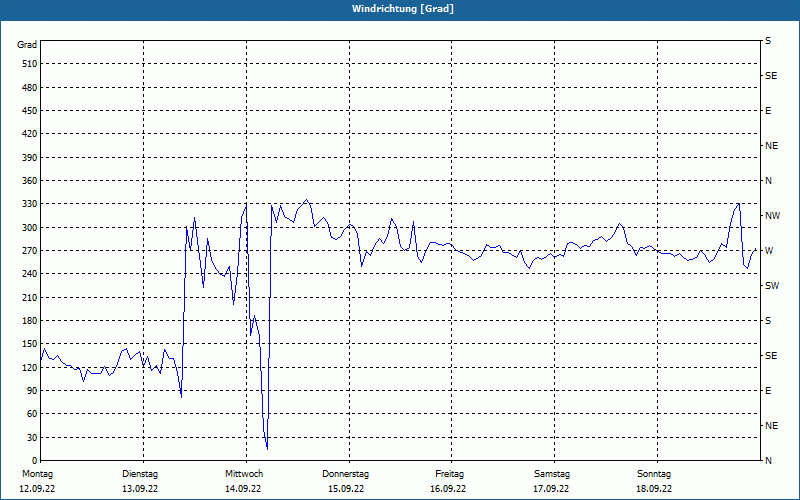Click the E compass label at 90 gridline
The height and width of the screenshot is (500, 800).
coord(768,391)
